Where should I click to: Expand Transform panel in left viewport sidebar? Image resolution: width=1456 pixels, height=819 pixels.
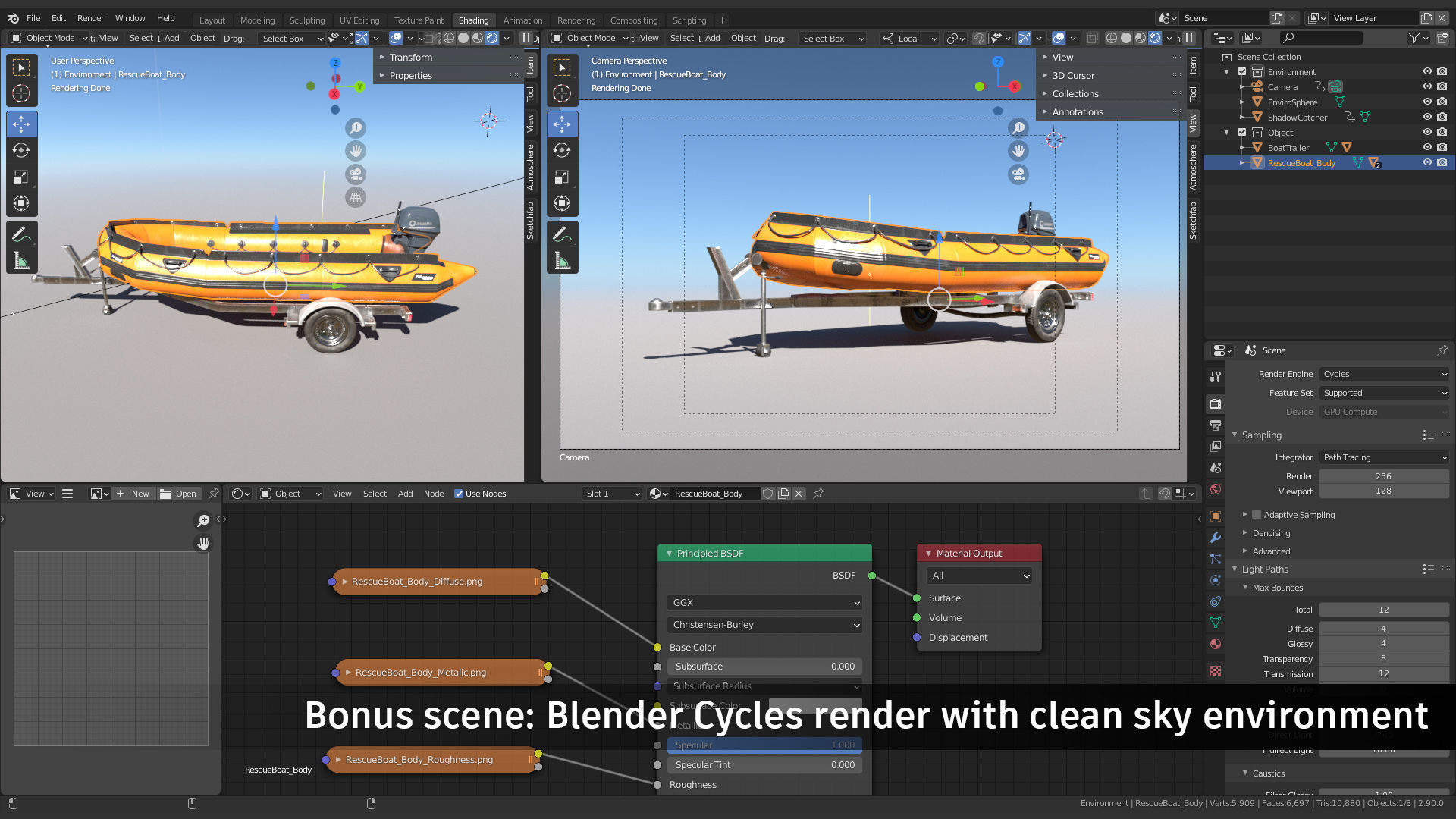click(410, 57)
